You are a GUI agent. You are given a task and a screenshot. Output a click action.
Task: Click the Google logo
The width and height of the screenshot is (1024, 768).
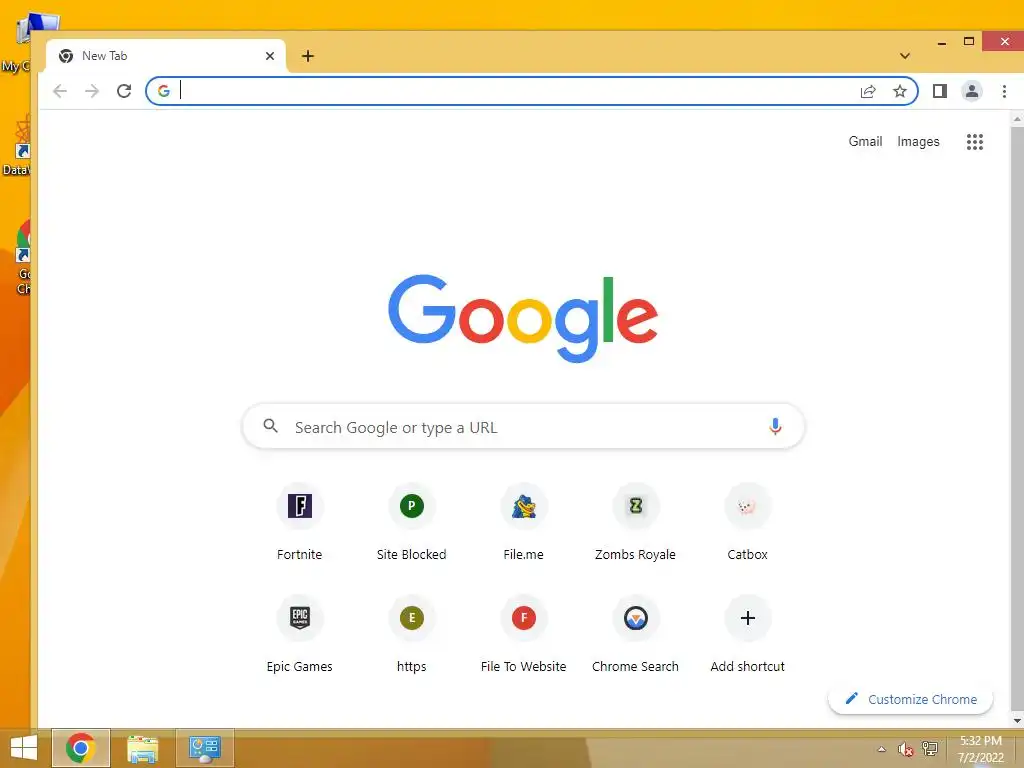point(523,318)
